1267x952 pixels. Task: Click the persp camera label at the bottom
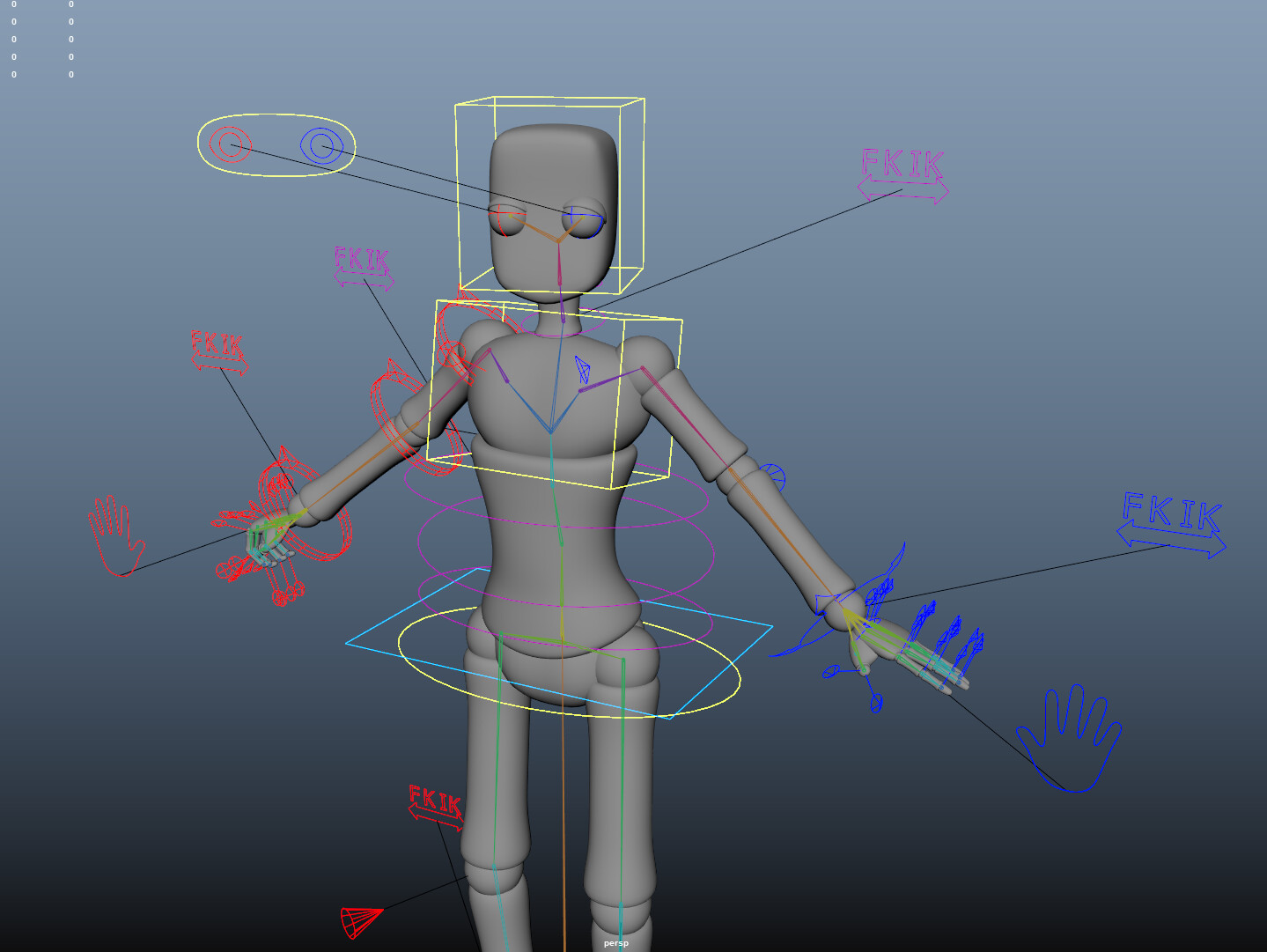pyautogui.click(x=615, y=943)
